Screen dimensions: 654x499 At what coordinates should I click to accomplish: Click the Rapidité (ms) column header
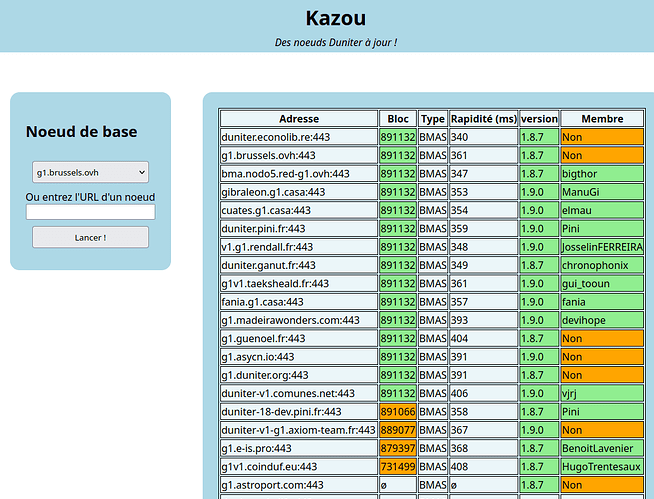pos(483,119)
